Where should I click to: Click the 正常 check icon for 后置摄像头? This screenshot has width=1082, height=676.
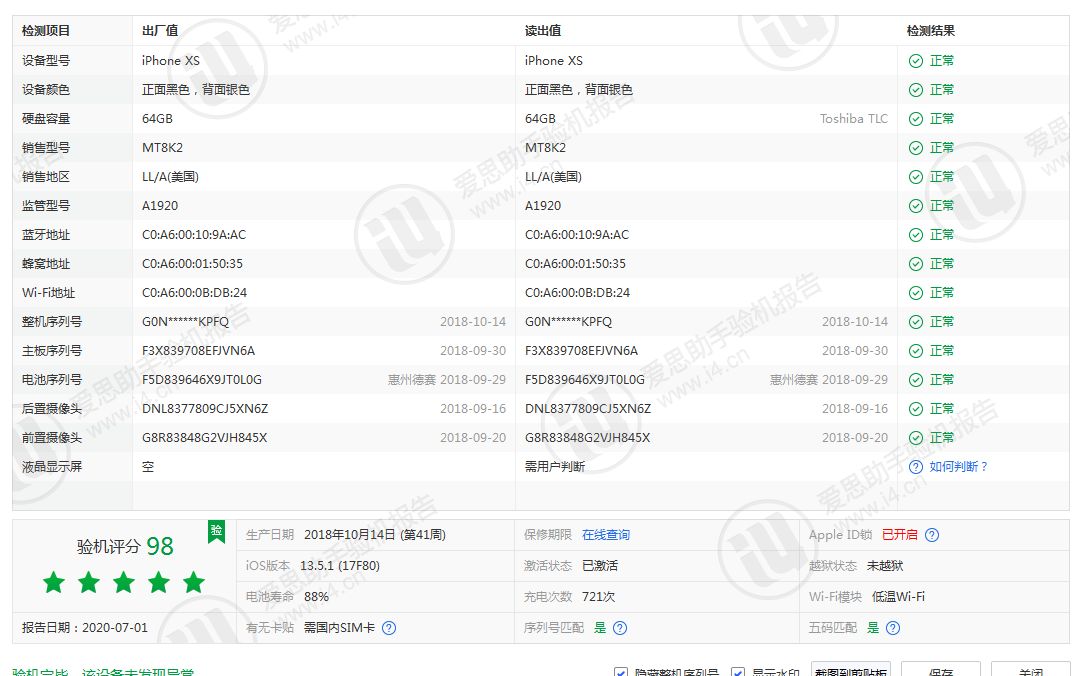pos(916,408)
